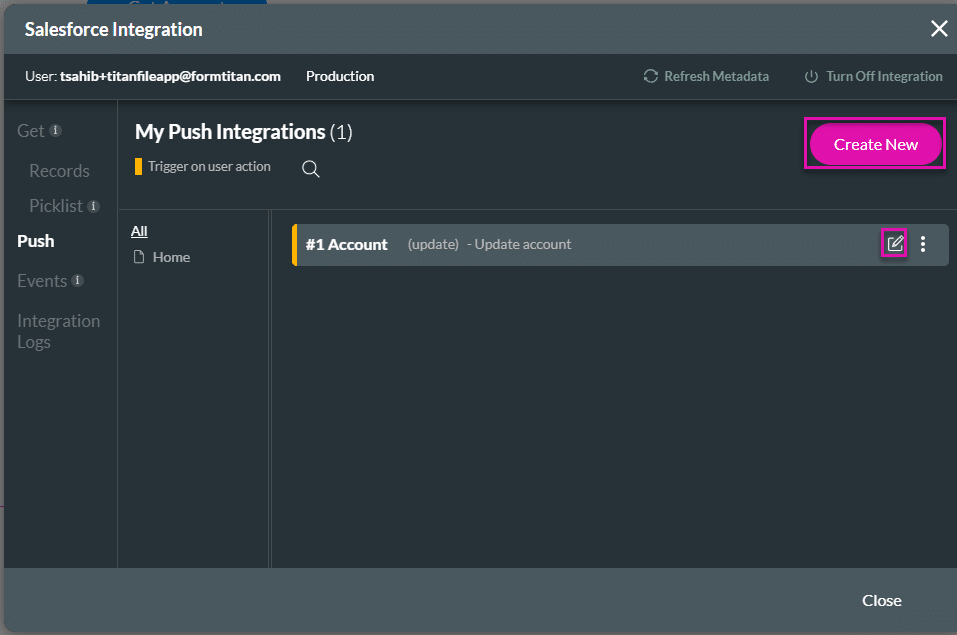Click the search icon
Screen dimensions: 957x635
click(x=310, y=169)
